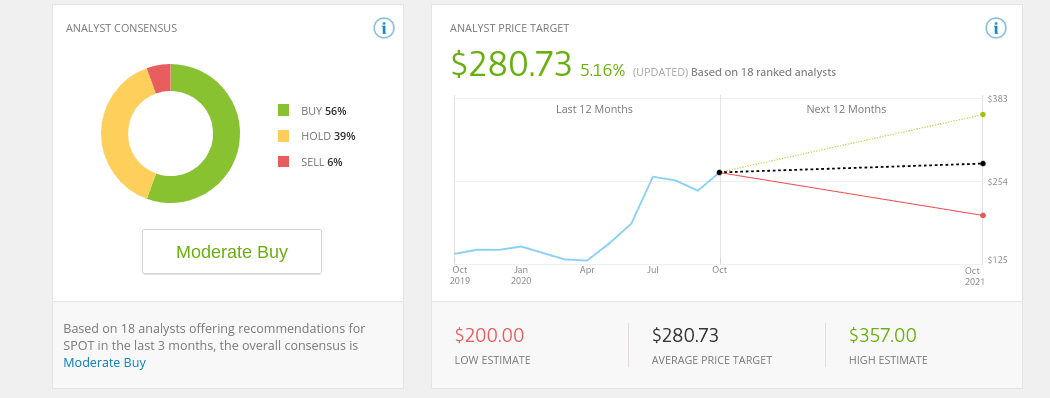Select the red Sell donut segment

[x=161, y=77]
